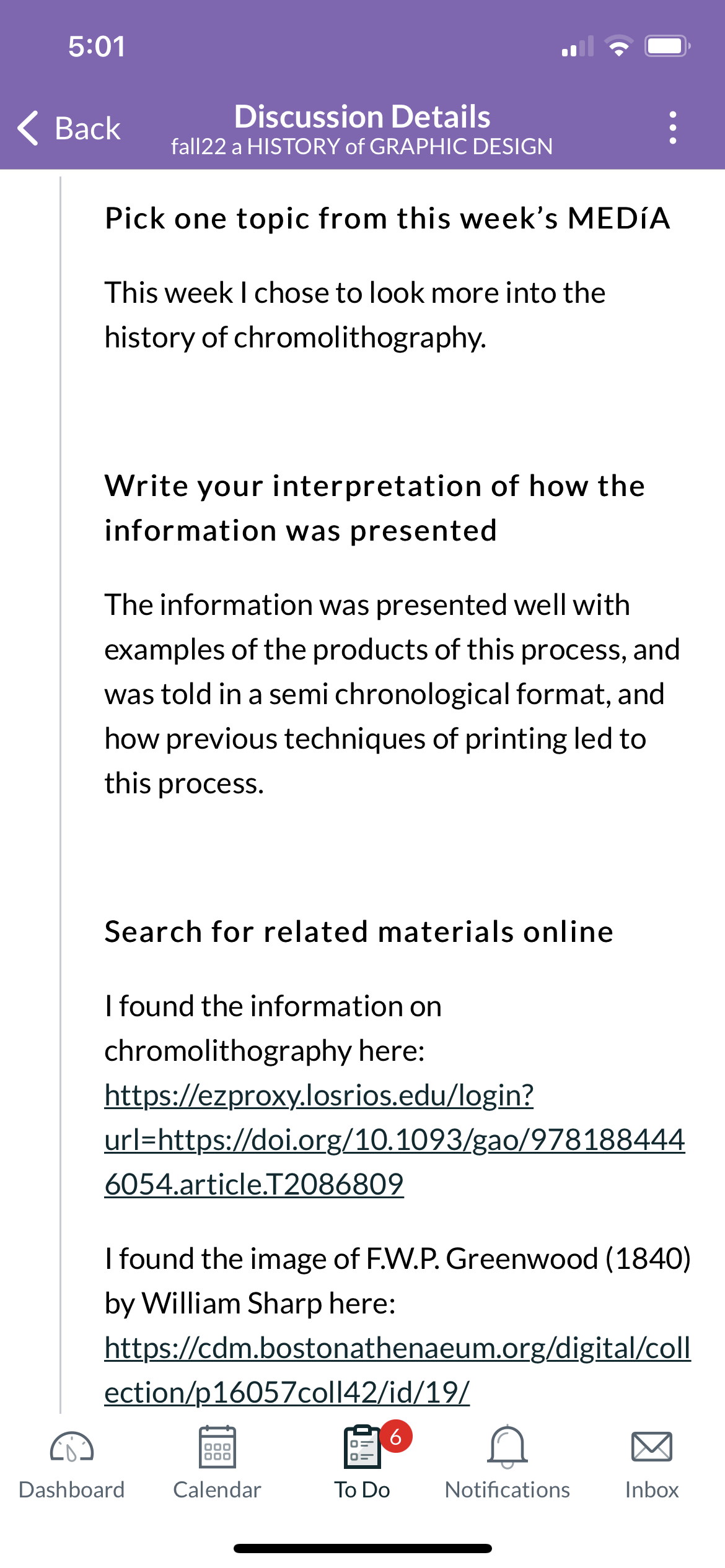Open the Calendar icon

point(217,1447)
